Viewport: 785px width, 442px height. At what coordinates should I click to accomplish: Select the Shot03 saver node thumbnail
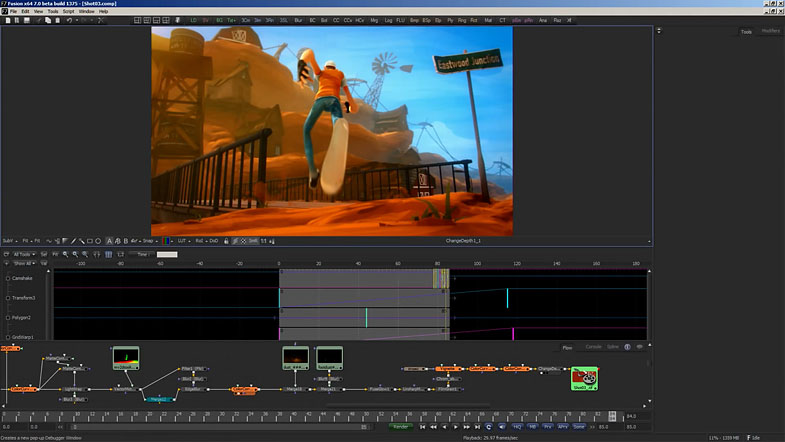click(584, 377)
